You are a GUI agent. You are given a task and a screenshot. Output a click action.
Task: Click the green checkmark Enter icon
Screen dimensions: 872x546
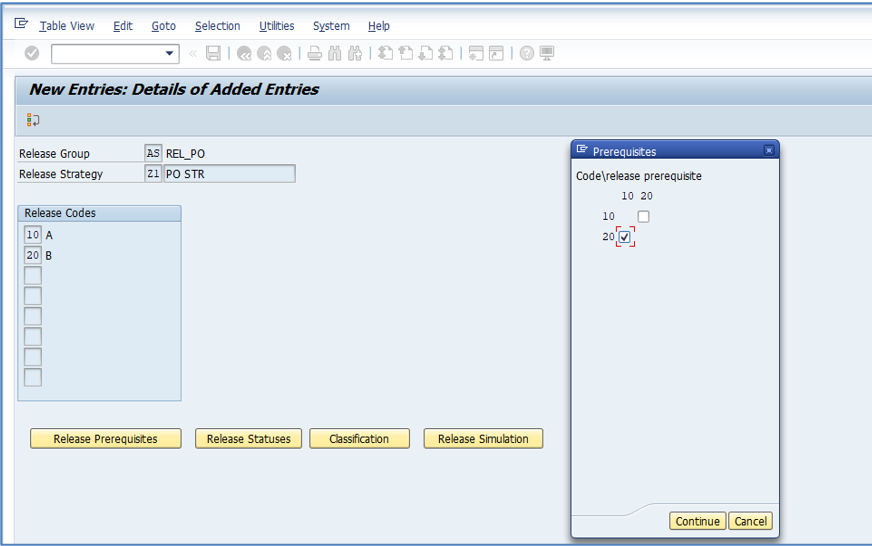pyautogui.click(x=32, y=53)
